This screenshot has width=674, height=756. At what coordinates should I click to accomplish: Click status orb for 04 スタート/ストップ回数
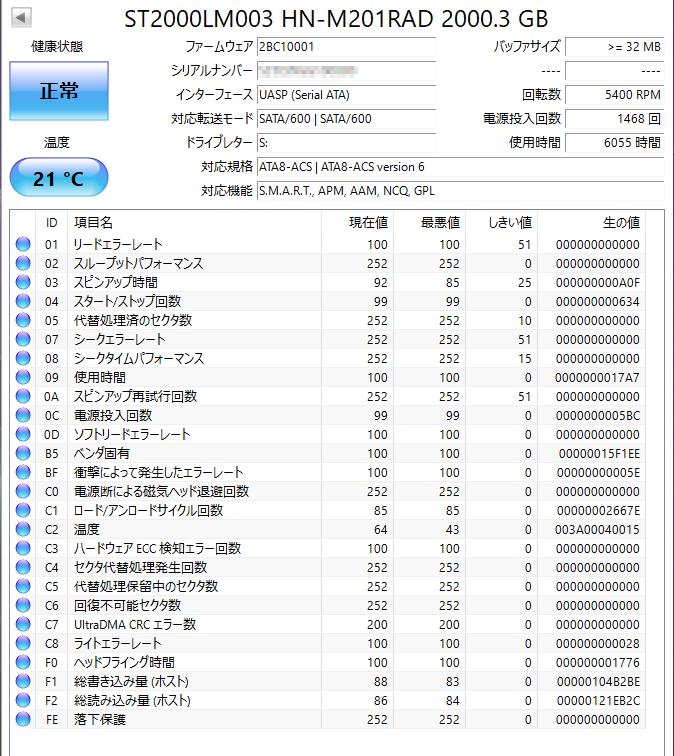pos(23,301)
